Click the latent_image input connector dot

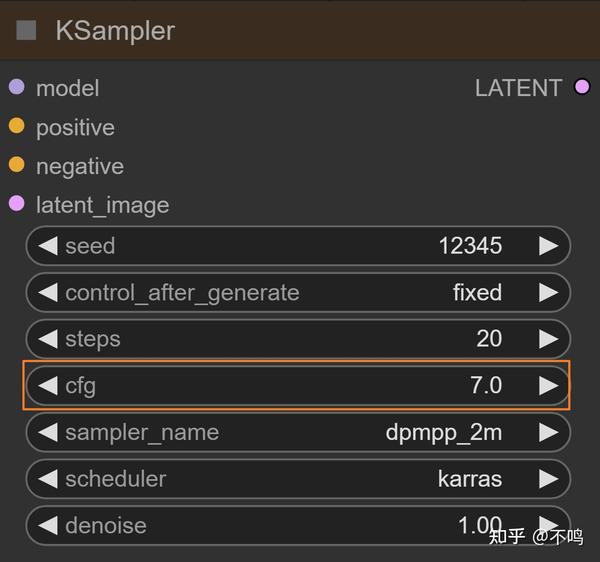(16, 204)
